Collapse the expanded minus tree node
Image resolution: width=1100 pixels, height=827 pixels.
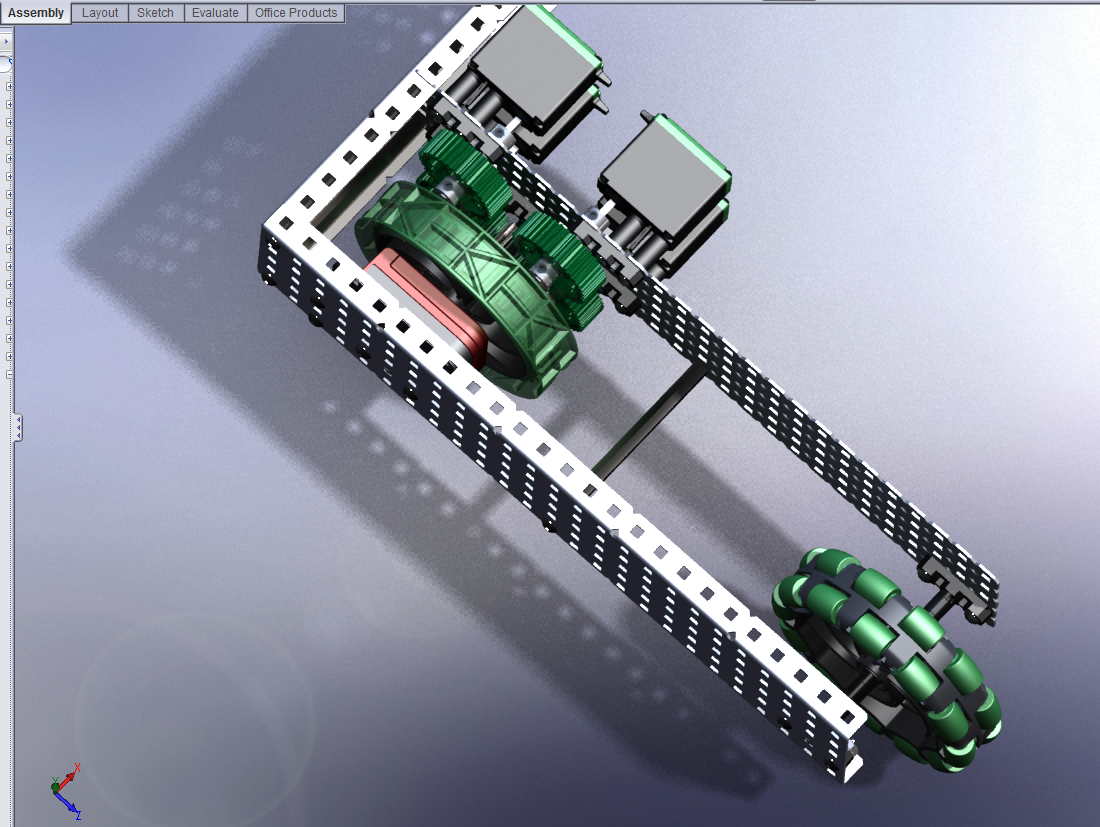point(9,375)
